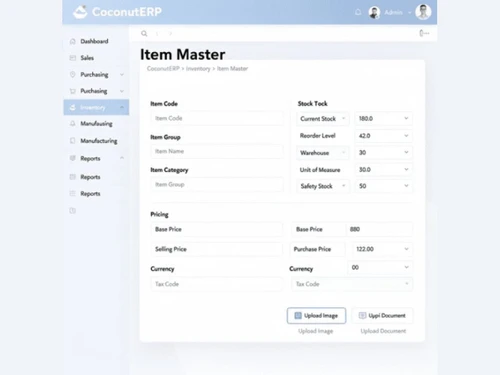Click the 'Unit of Measure' label text

[320, 170]
